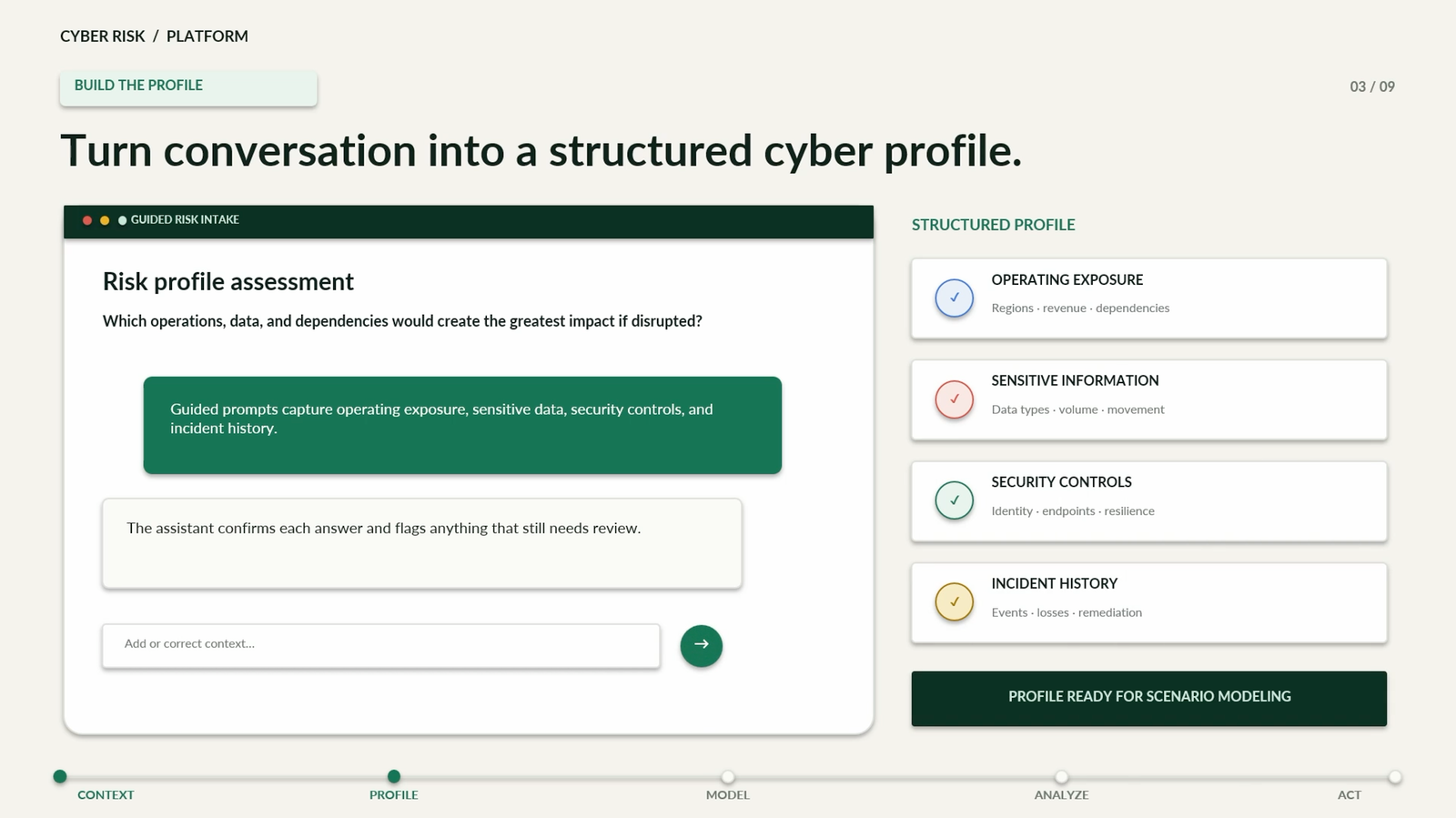Screen dimensions: 1456x818
Task: Click the "Risk profile assessment" heading
Action: (228, 282)
